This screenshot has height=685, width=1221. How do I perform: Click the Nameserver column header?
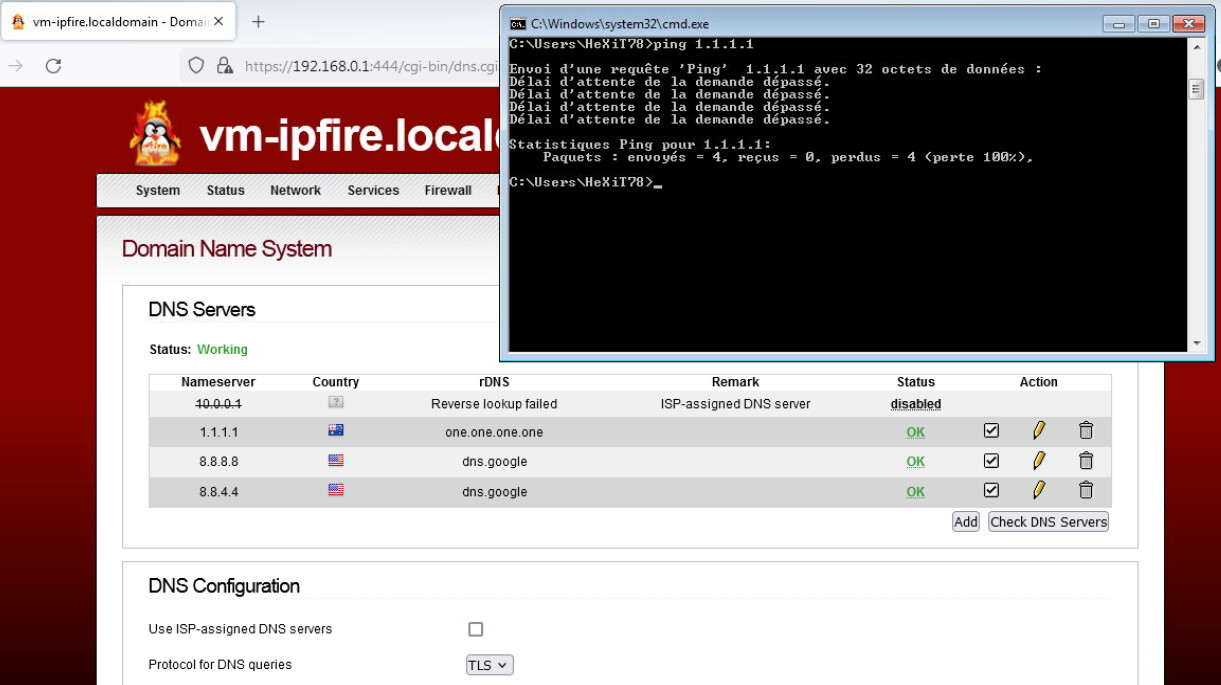218,382
